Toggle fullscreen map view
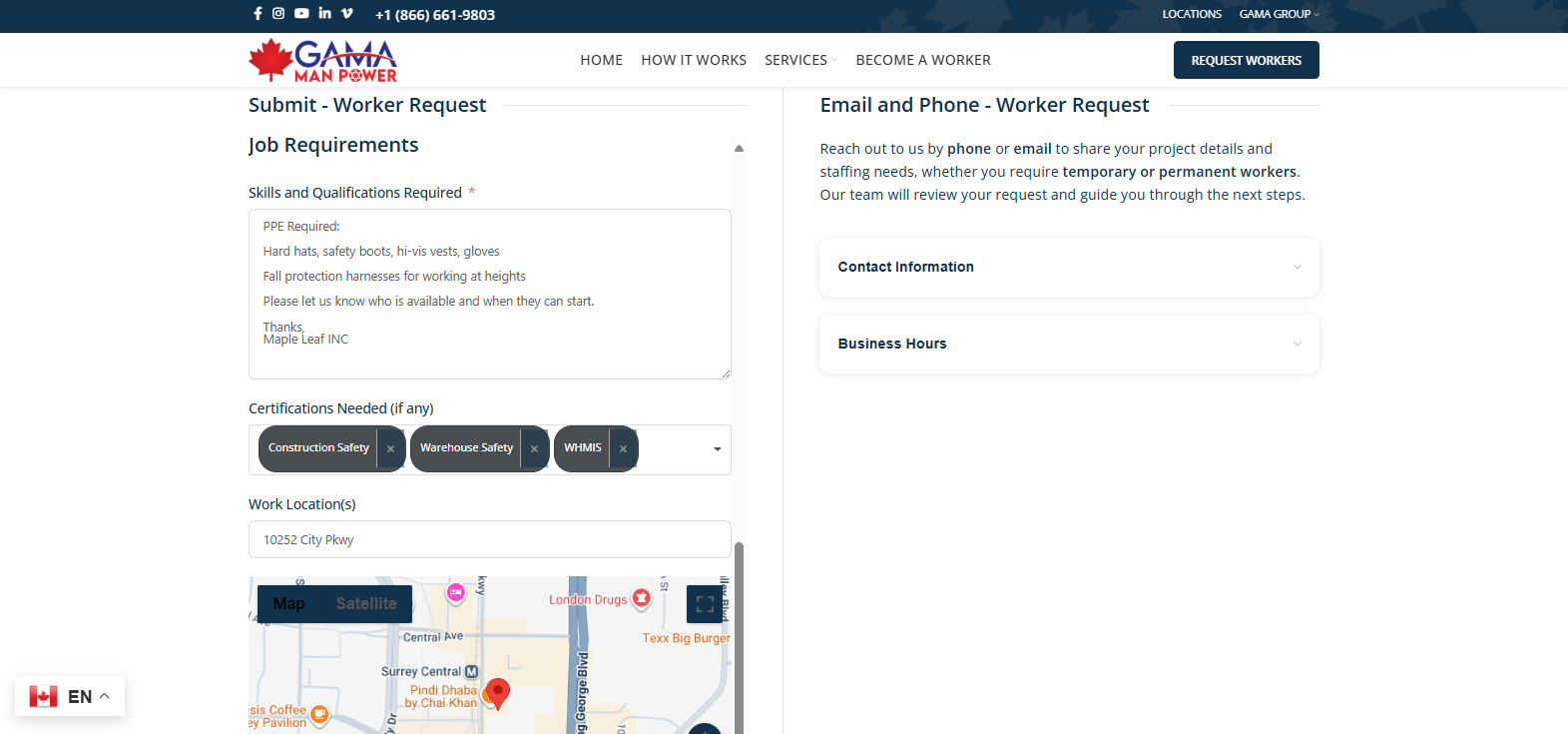The height and width of the screenshot is (734, 1568). click(705, 604)
